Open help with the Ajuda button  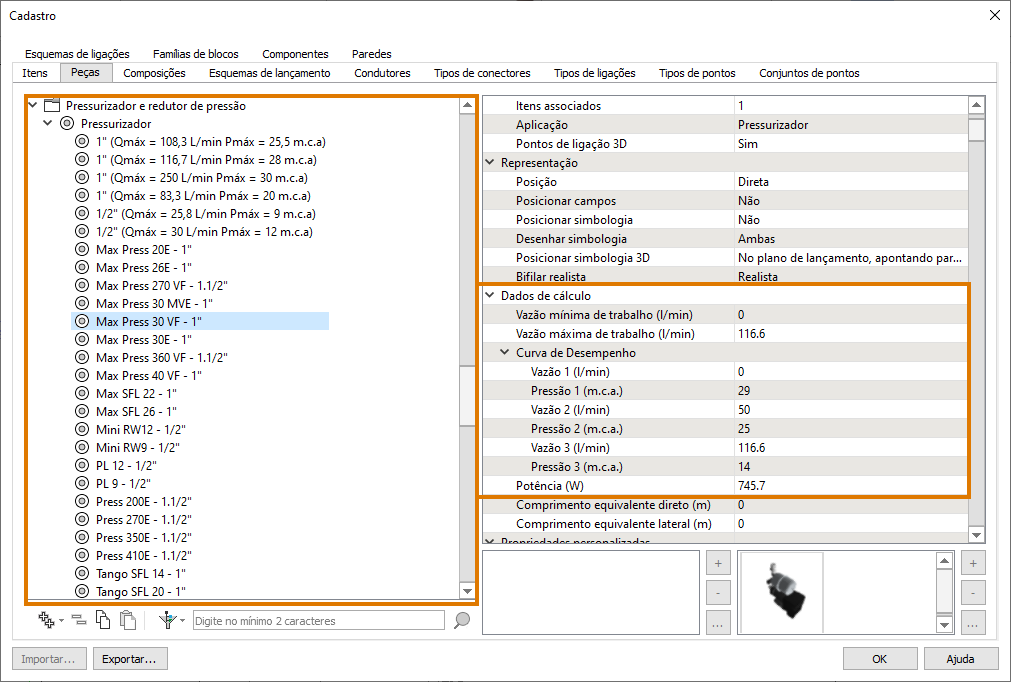click(961, 659)
